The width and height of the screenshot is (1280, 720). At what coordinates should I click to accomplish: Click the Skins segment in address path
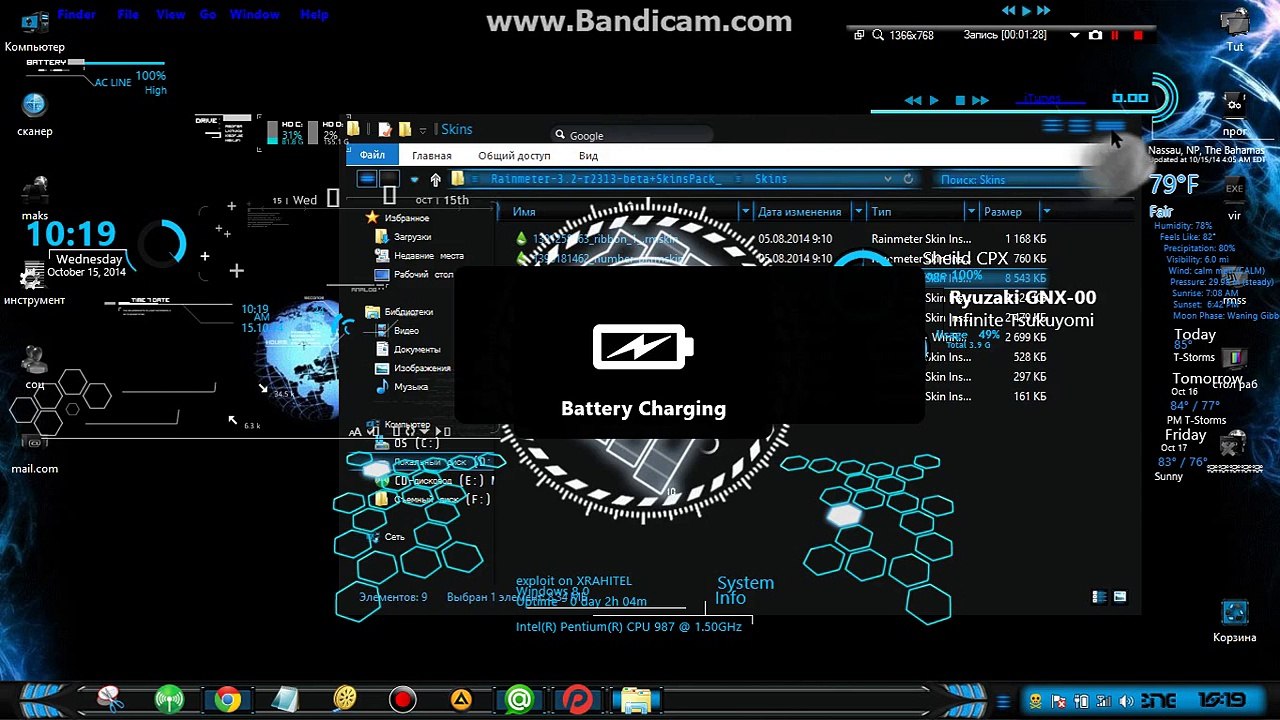(771, 179)
